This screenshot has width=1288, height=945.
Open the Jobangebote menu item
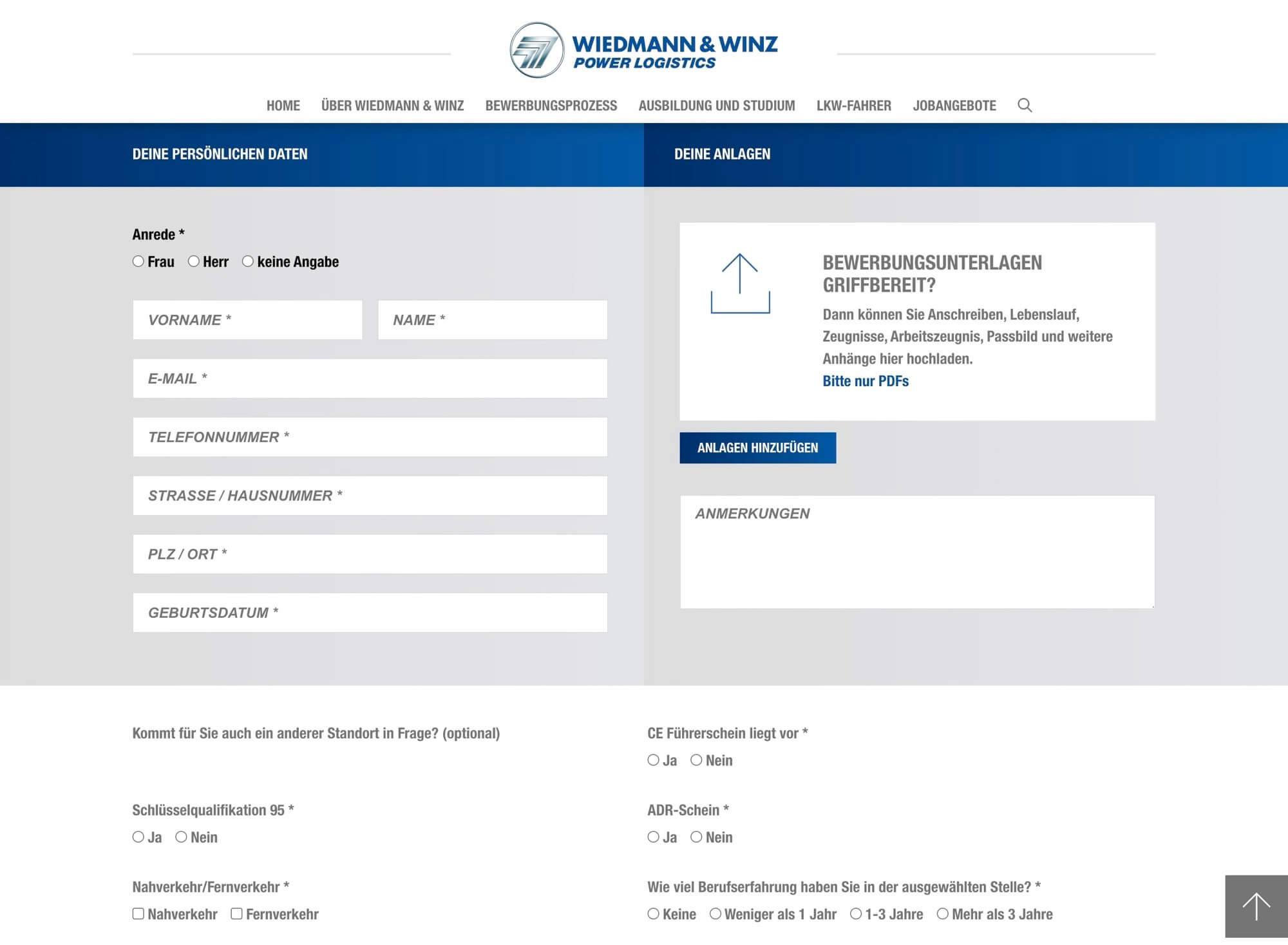(x=954, y=106)
